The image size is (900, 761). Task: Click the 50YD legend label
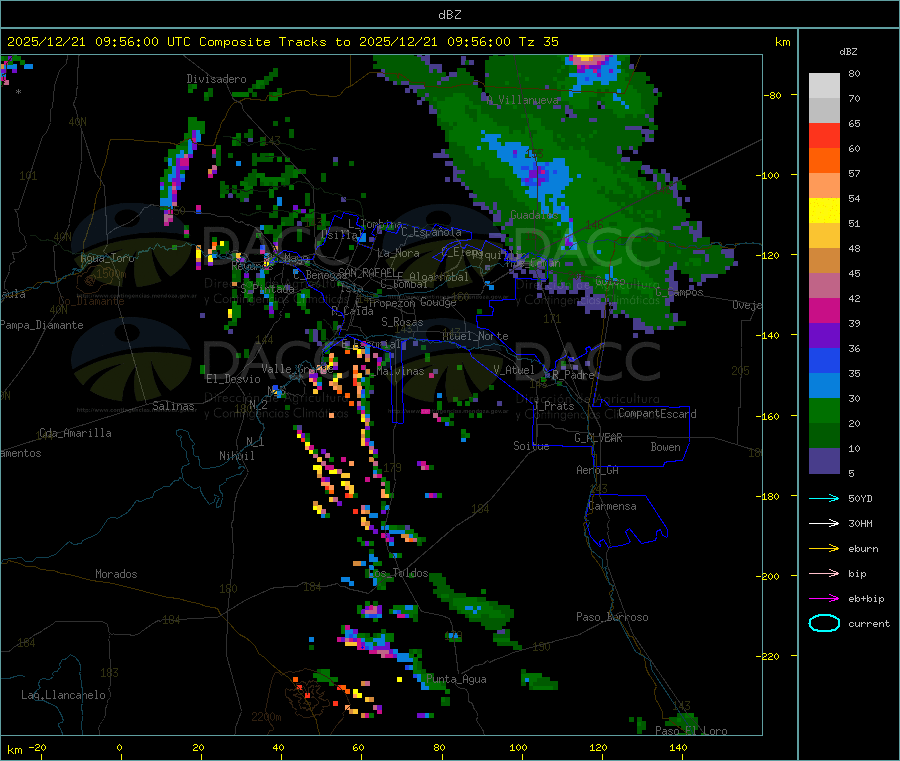point(860,498)
